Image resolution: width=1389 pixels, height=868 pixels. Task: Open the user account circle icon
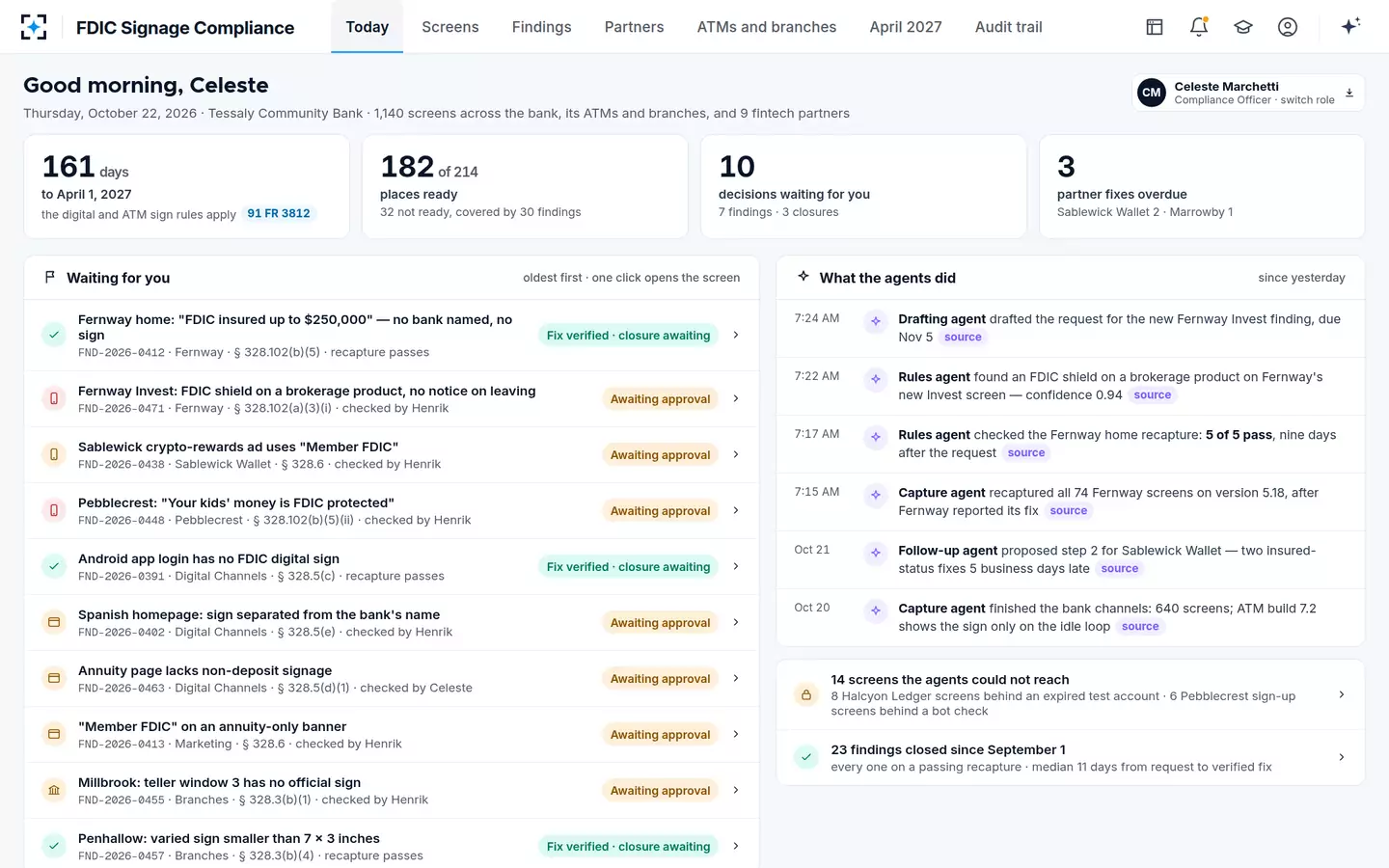1288,27
